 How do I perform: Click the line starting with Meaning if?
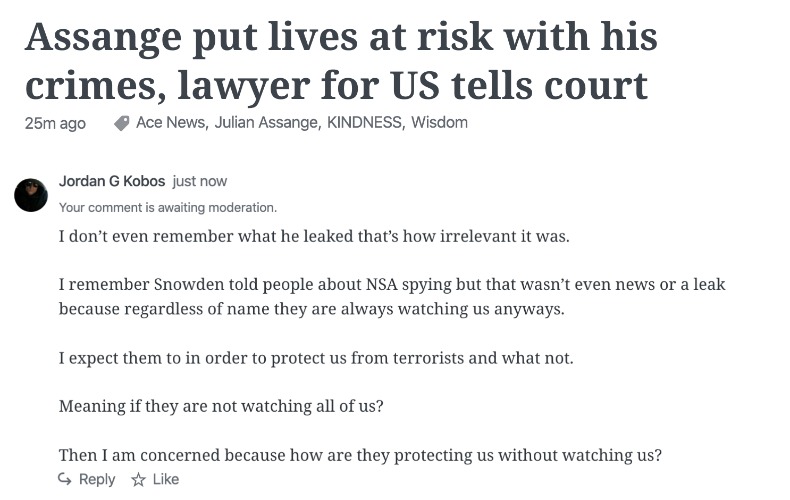pos(221,406)
